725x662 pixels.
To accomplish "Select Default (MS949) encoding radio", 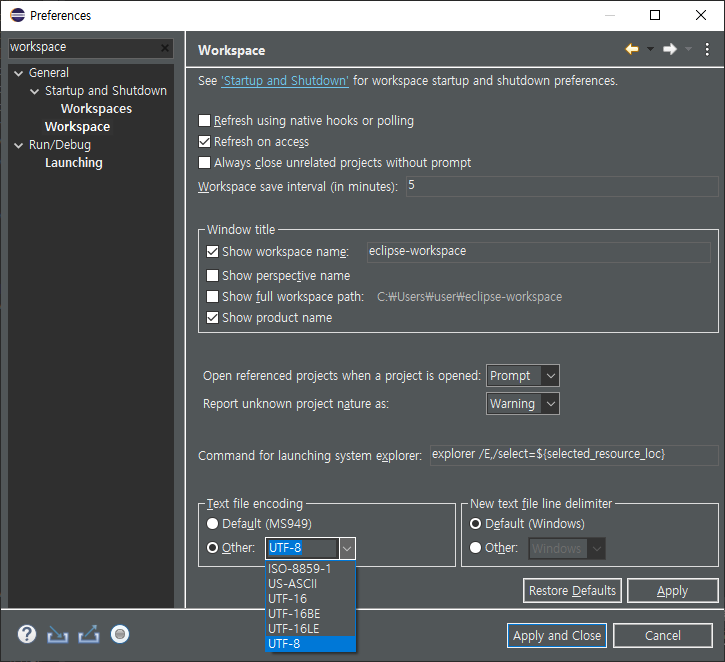I will click(212, 523).
